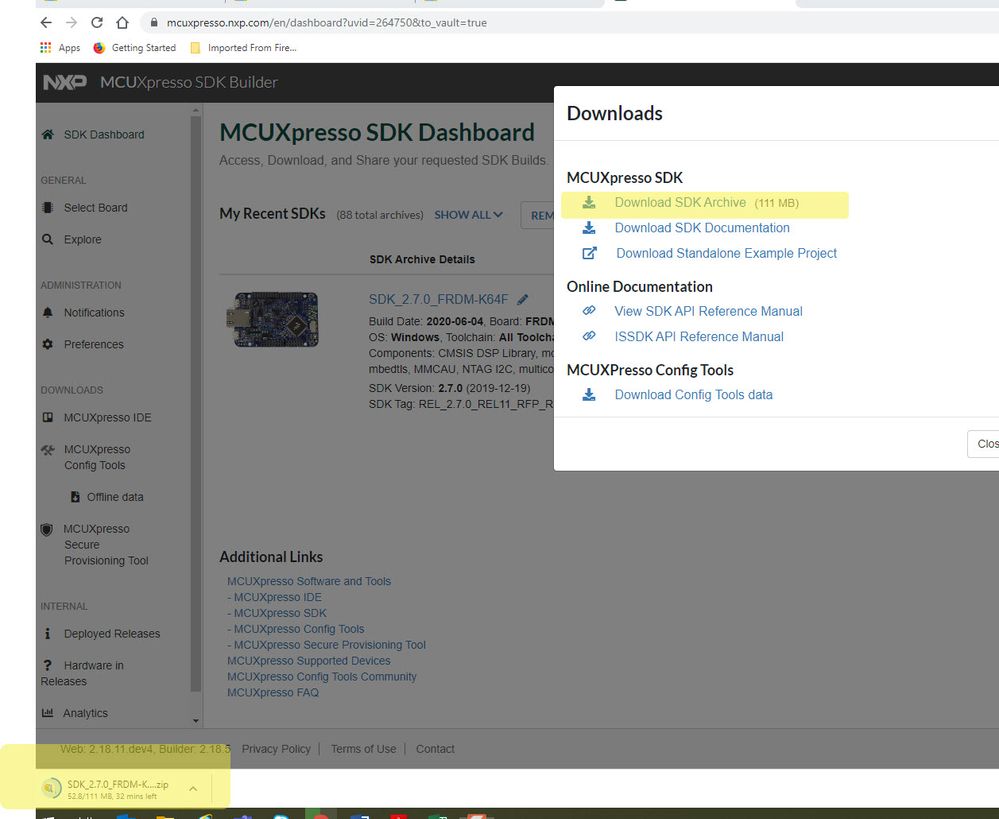This screenshot has height=819, width=999.
Task: Click the Deployed Releases info icon
Action: 47,634
